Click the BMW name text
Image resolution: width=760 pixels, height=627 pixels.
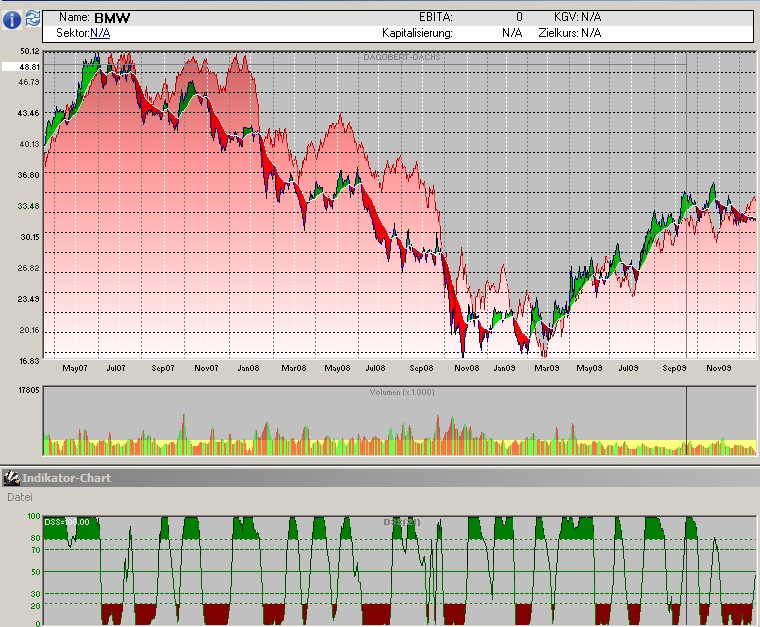[x=112, y=18]
